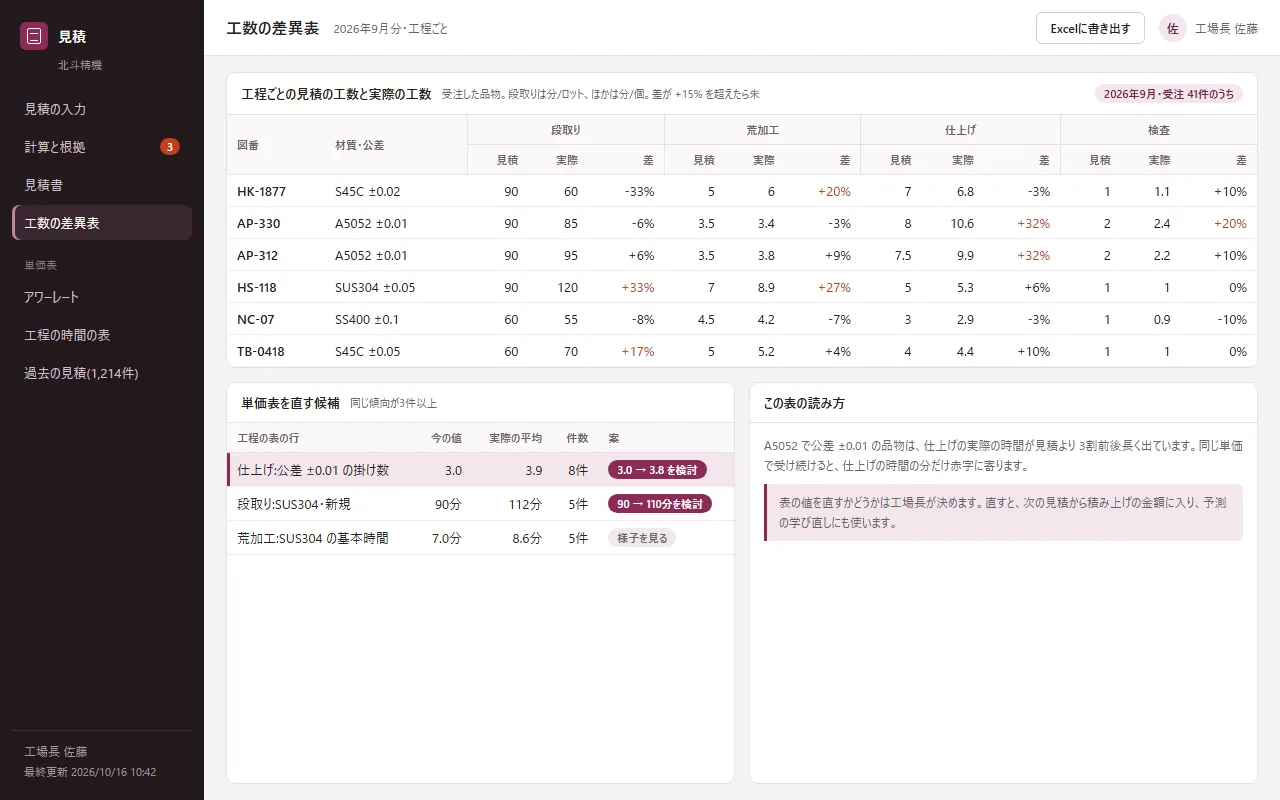Click the 3.0 → 3.8 を検討 button
Screen dimensions: 1280x800
(657, 470)
